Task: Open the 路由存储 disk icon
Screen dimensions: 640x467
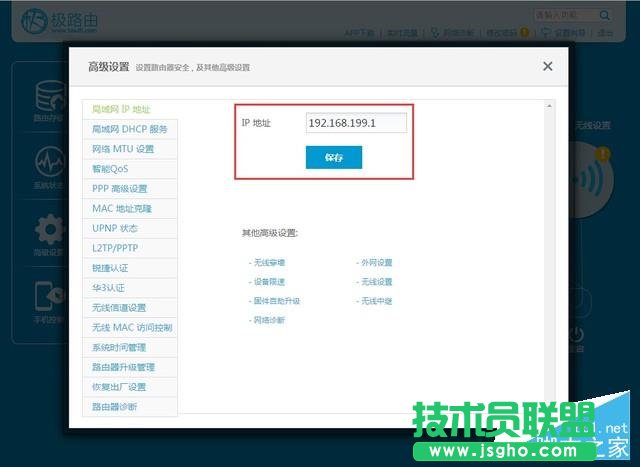Action: [50, 96]
